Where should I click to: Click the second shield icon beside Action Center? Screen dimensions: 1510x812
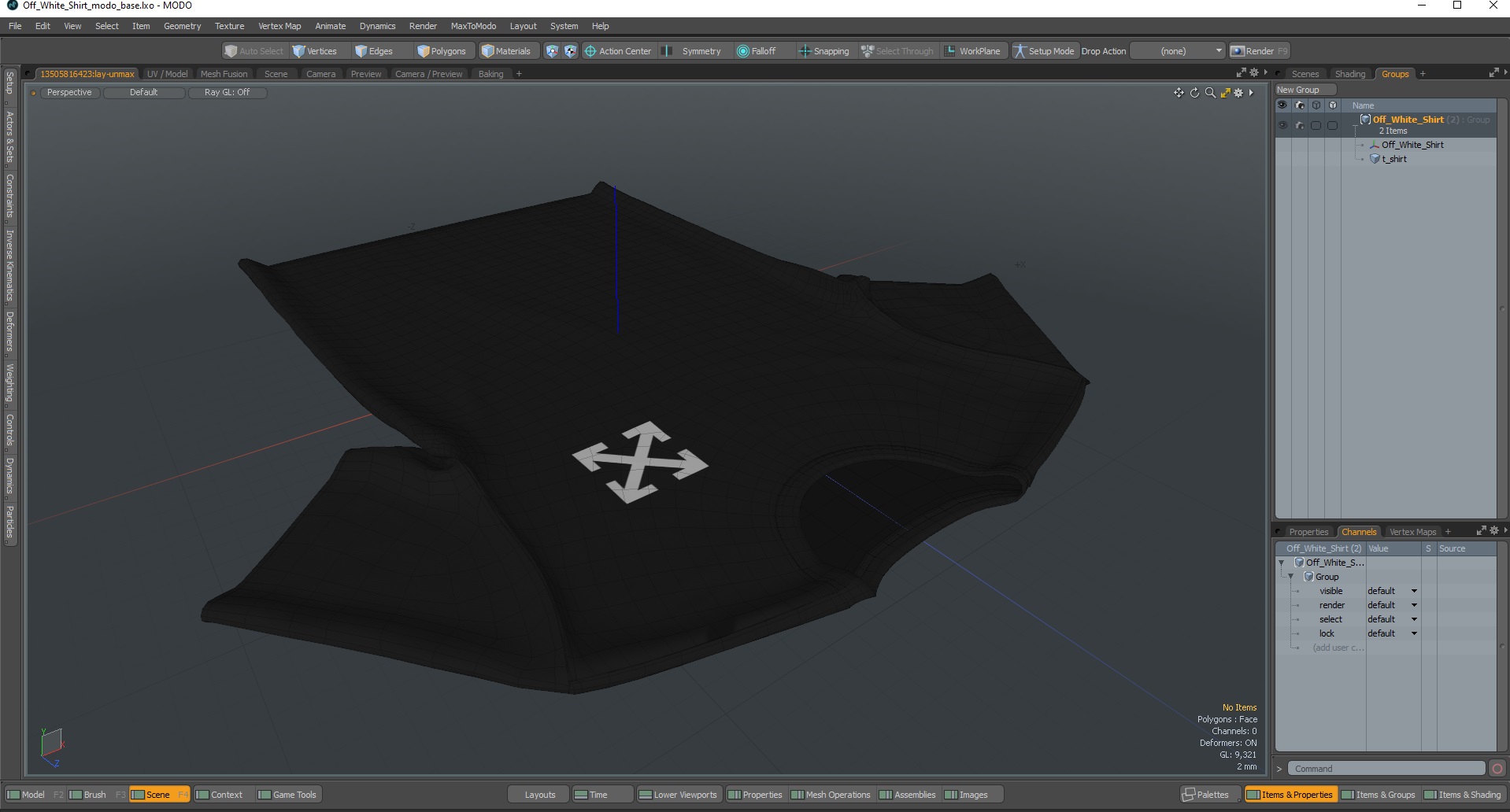pos(570,51)
